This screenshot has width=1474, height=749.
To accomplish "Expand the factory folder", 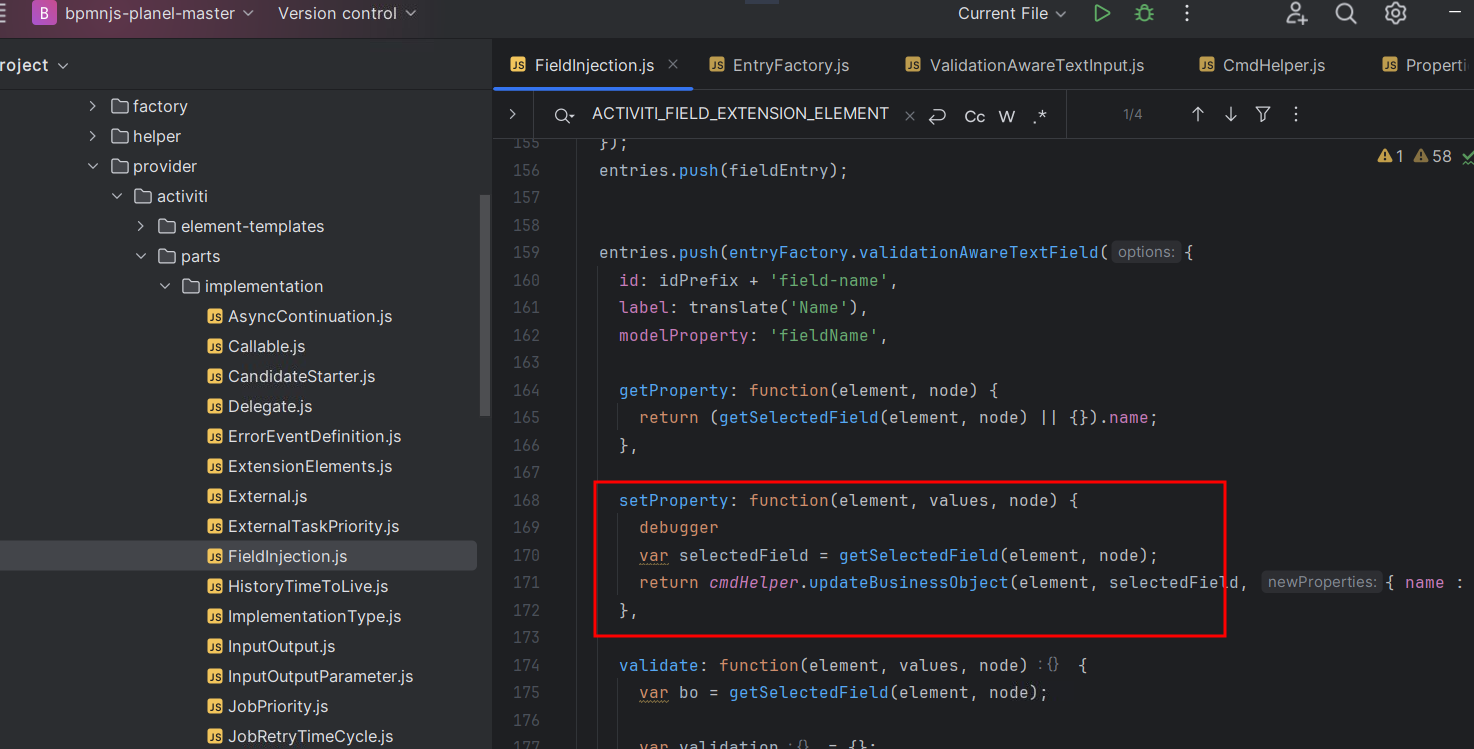I will click(93, 106).
